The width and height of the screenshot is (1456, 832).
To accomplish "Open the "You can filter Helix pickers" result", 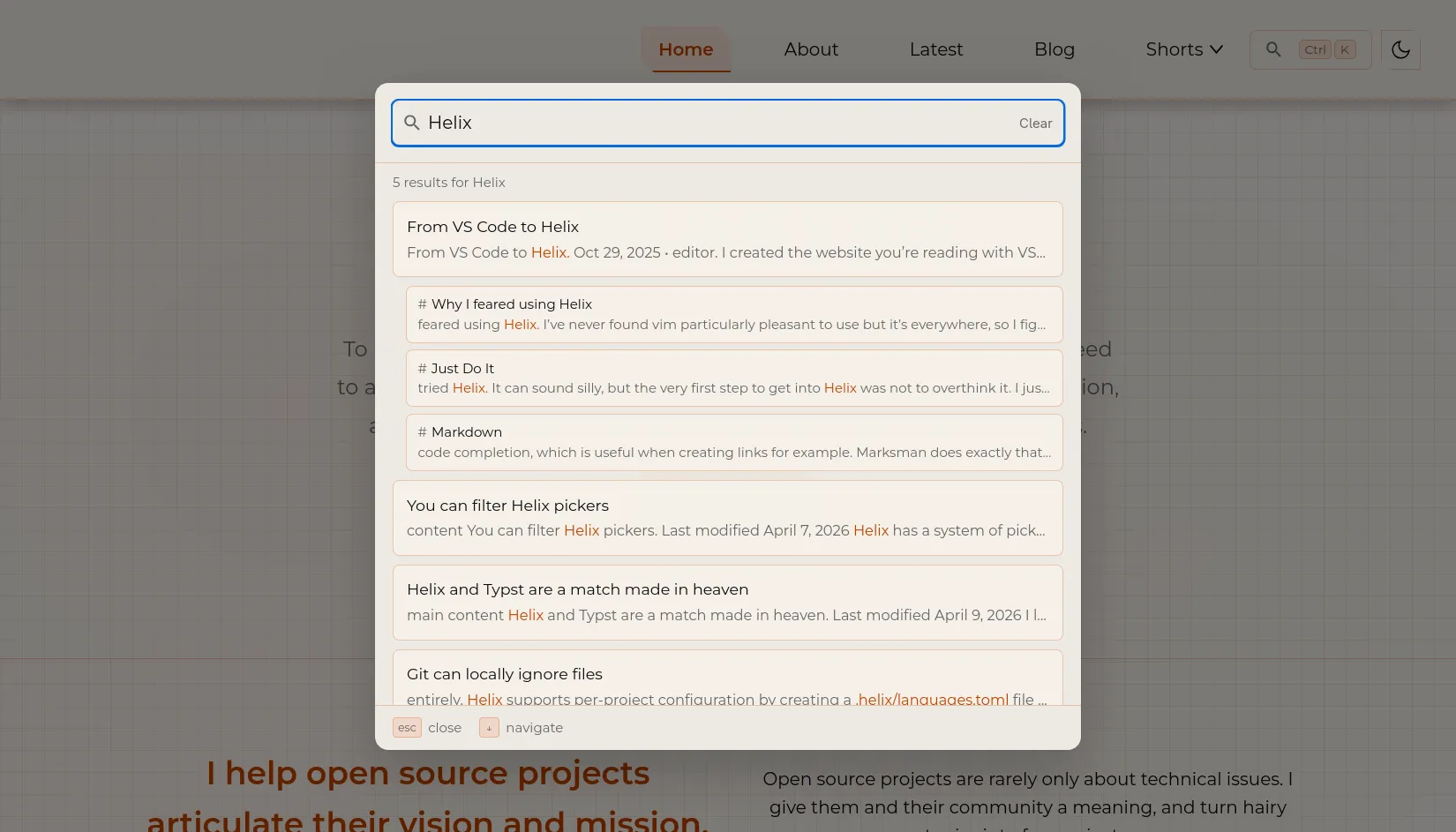I will pos(727,518).
